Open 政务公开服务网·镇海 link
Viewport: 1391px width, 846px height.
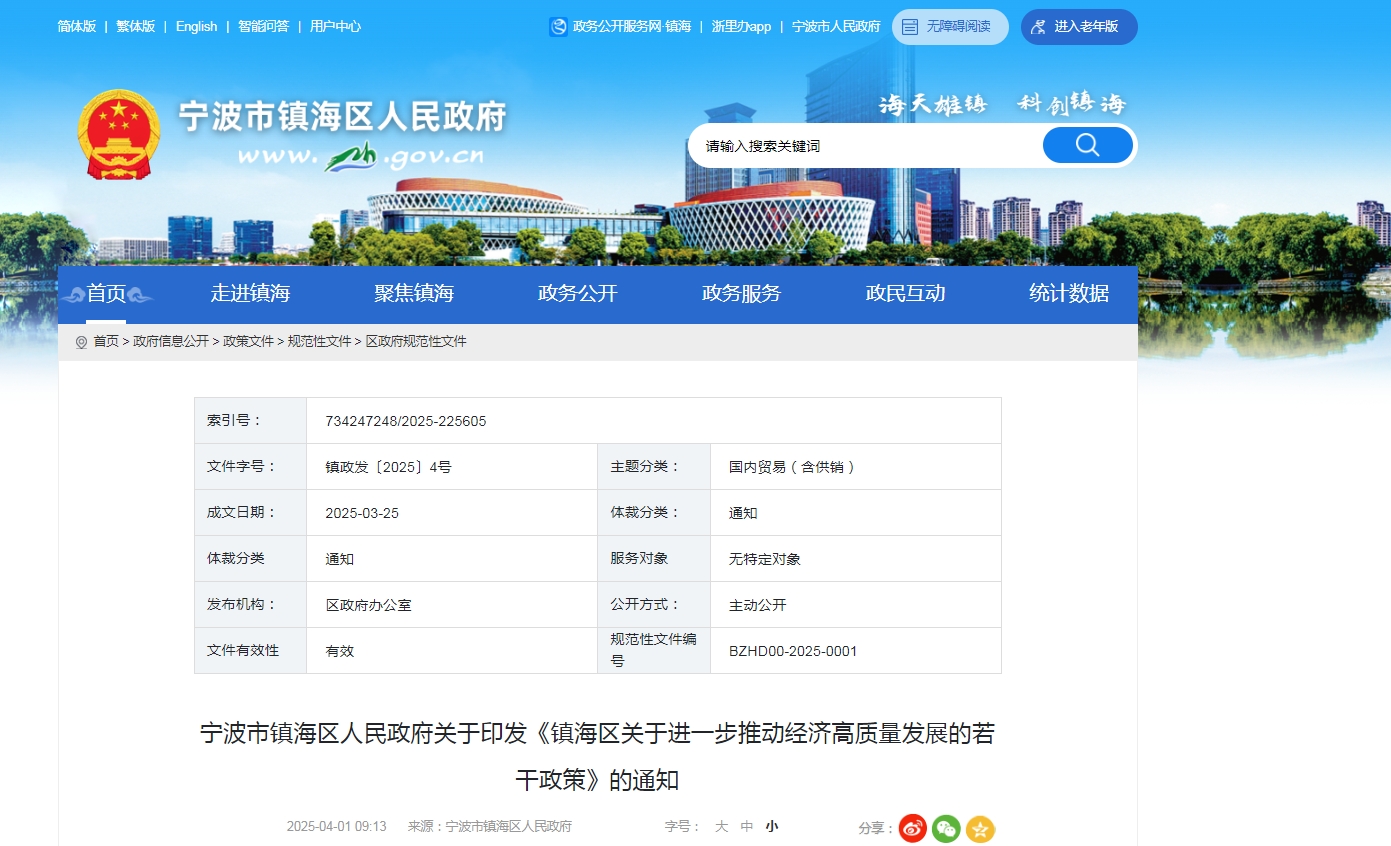pos(631,27)
